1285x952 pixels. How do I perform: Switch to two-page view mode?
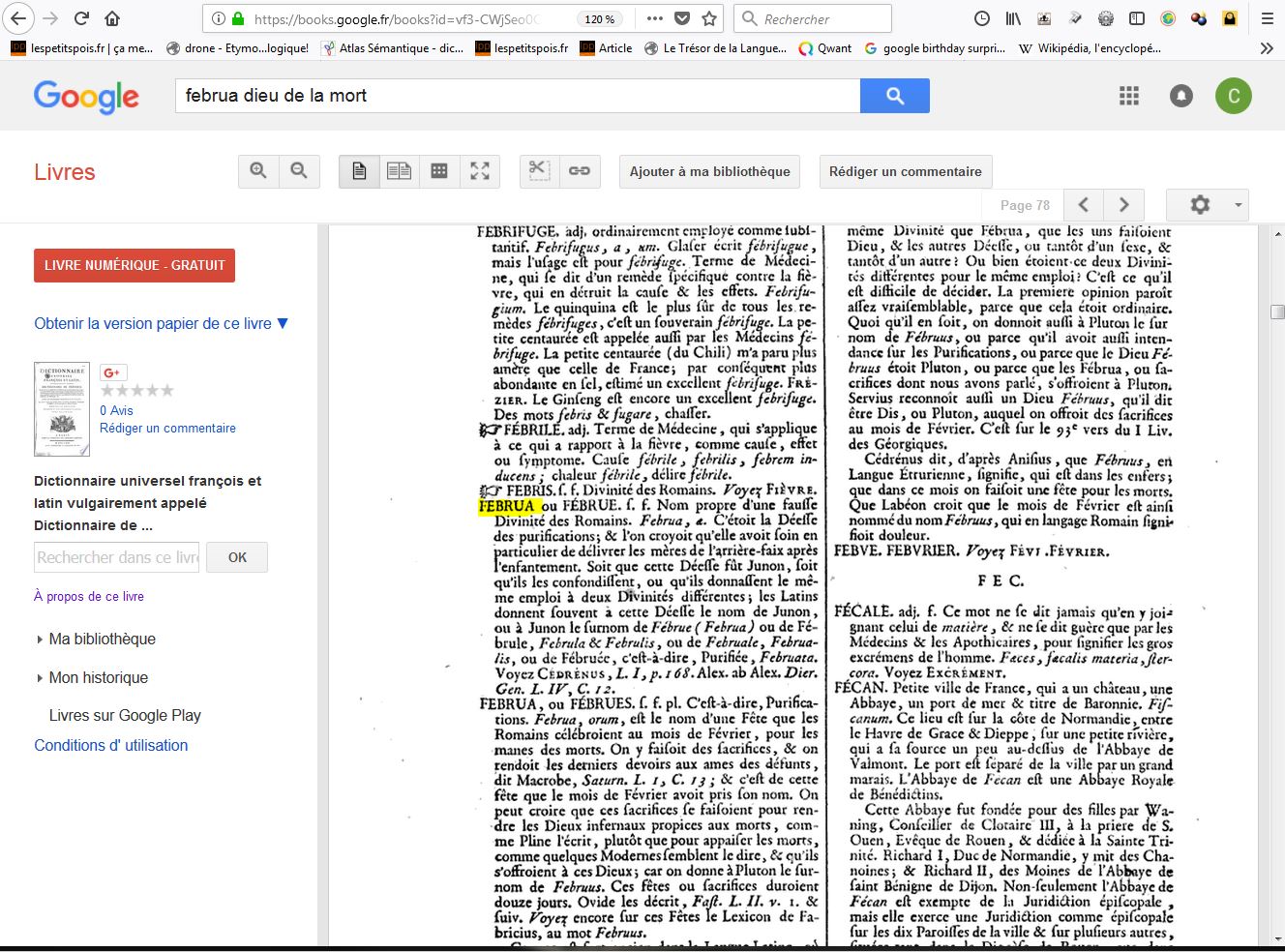399,171
